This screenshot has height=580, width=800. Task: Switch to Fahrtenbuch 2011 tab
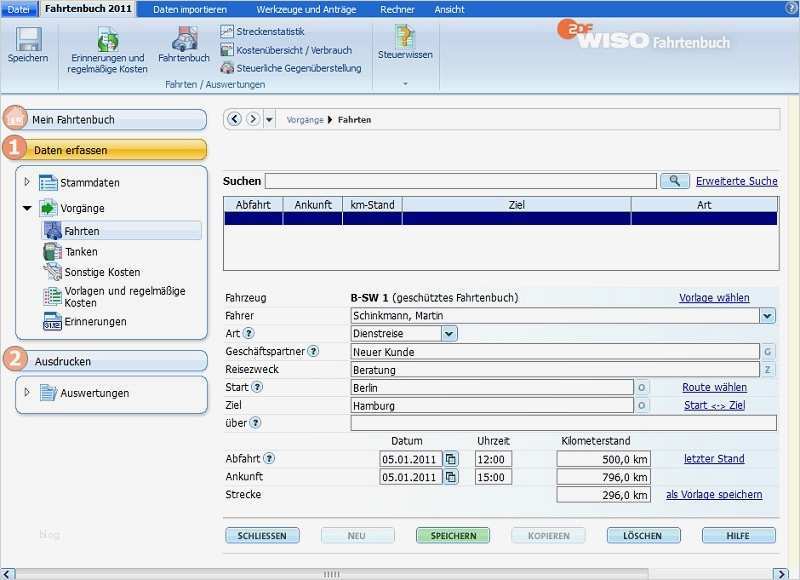coord(88,9)
